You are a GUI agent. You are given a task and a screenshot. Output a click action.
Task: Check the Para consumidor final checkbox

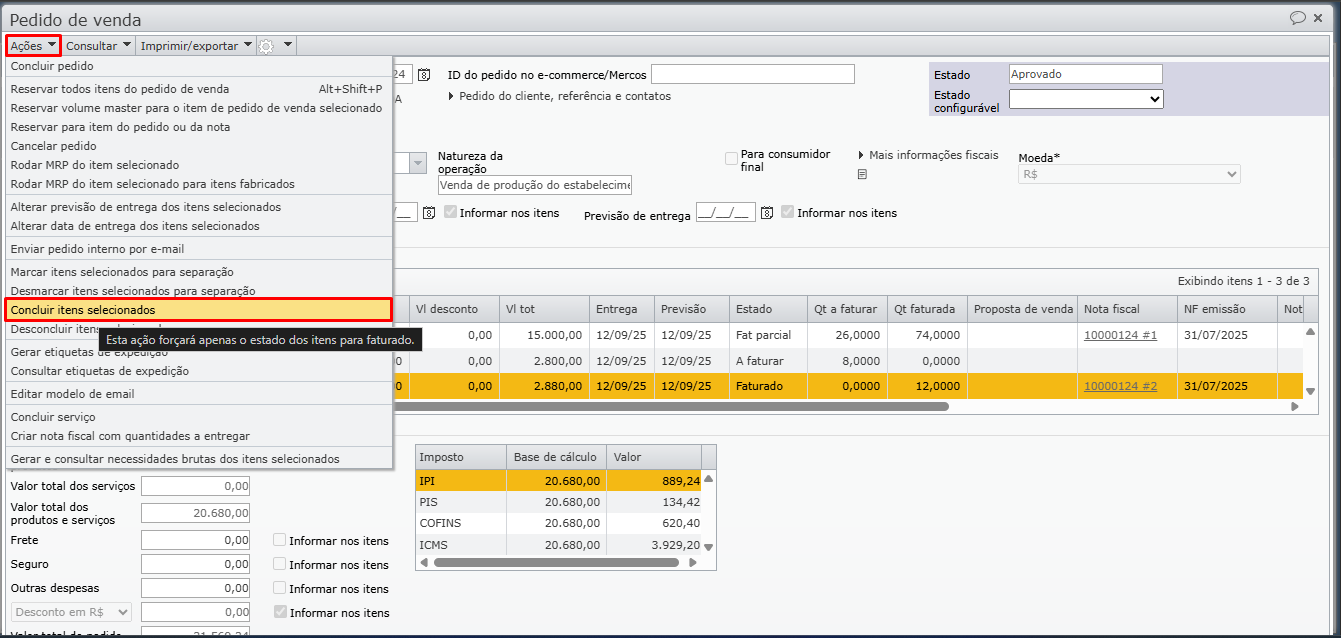click(732, 158)
